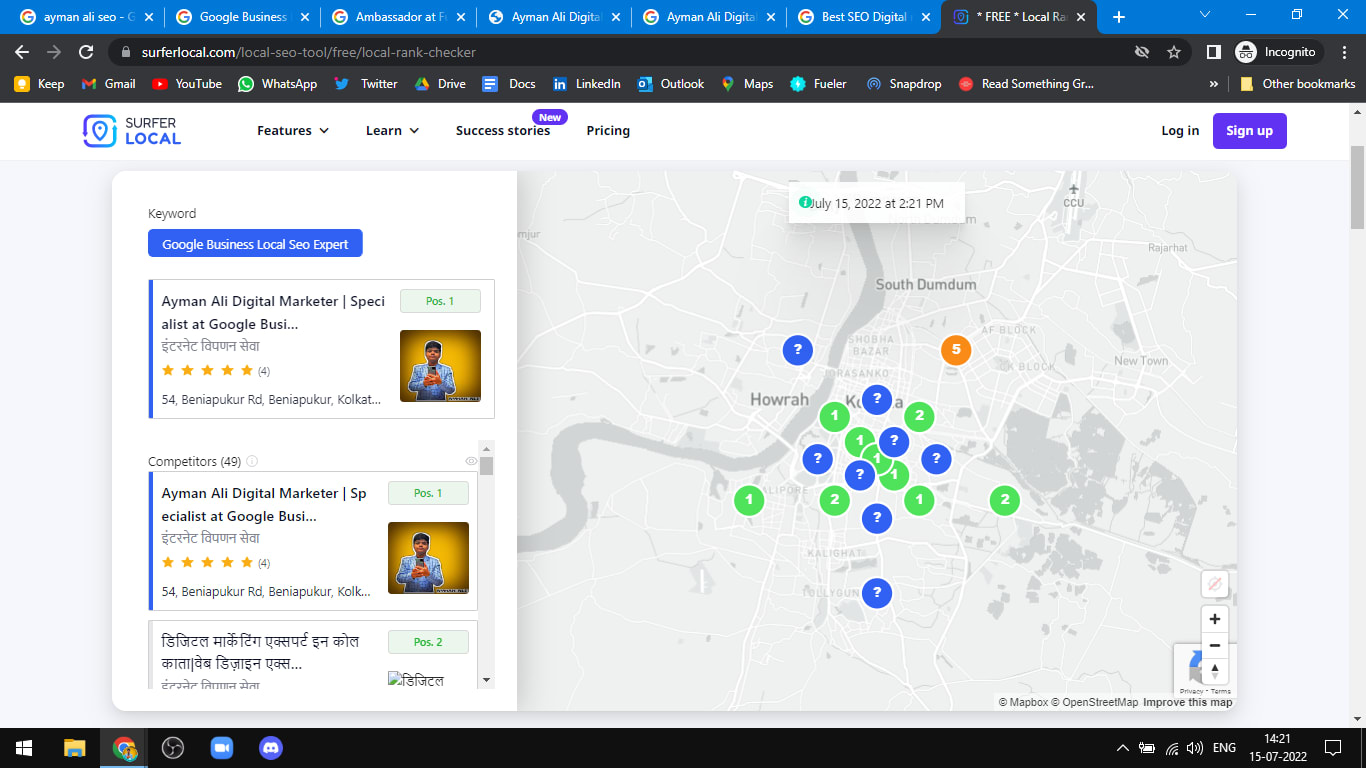This screenshot has width=1366, height=768.
Task: Show more bookmarks via the overflow chevron
Action: pyautogui.click(x=1214, y=84)
